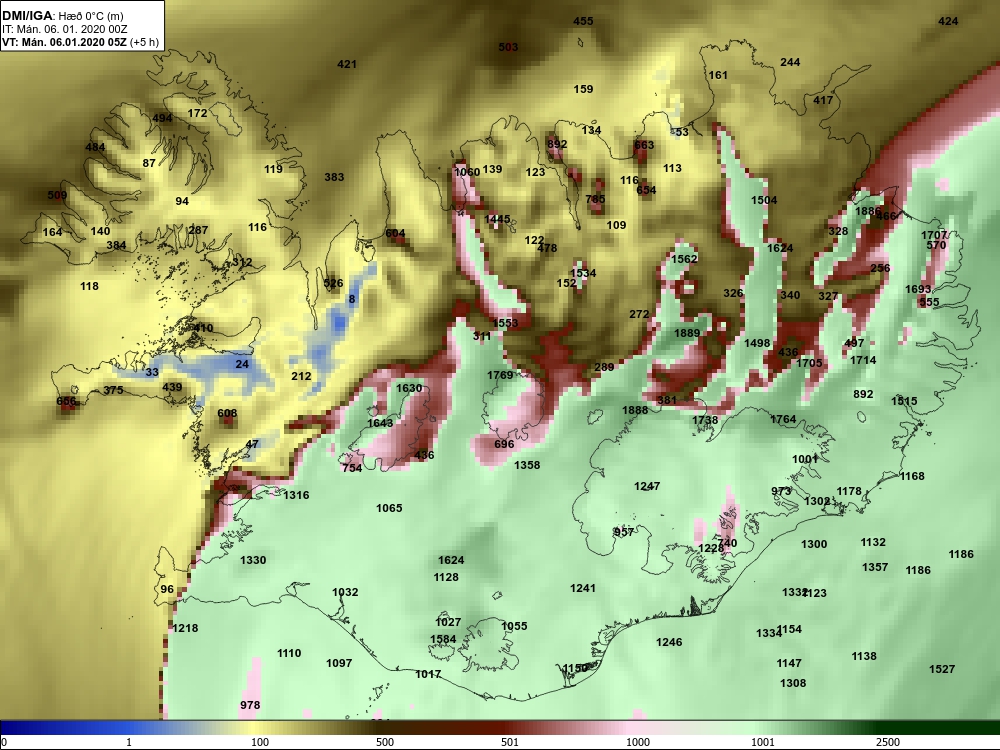Click the map value '1316'
1000x750 pixels.
[x=297, y=496]
